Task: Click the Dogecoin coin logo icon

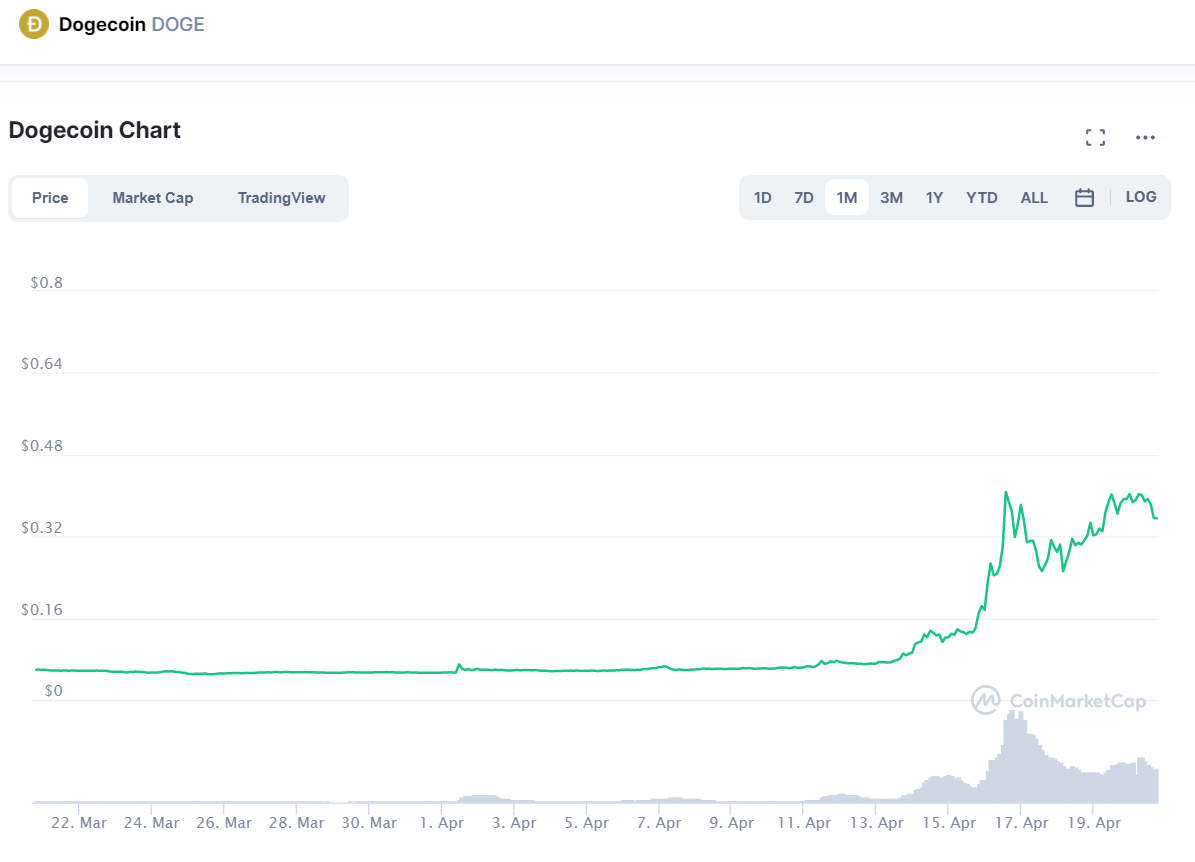Action: 34,24
